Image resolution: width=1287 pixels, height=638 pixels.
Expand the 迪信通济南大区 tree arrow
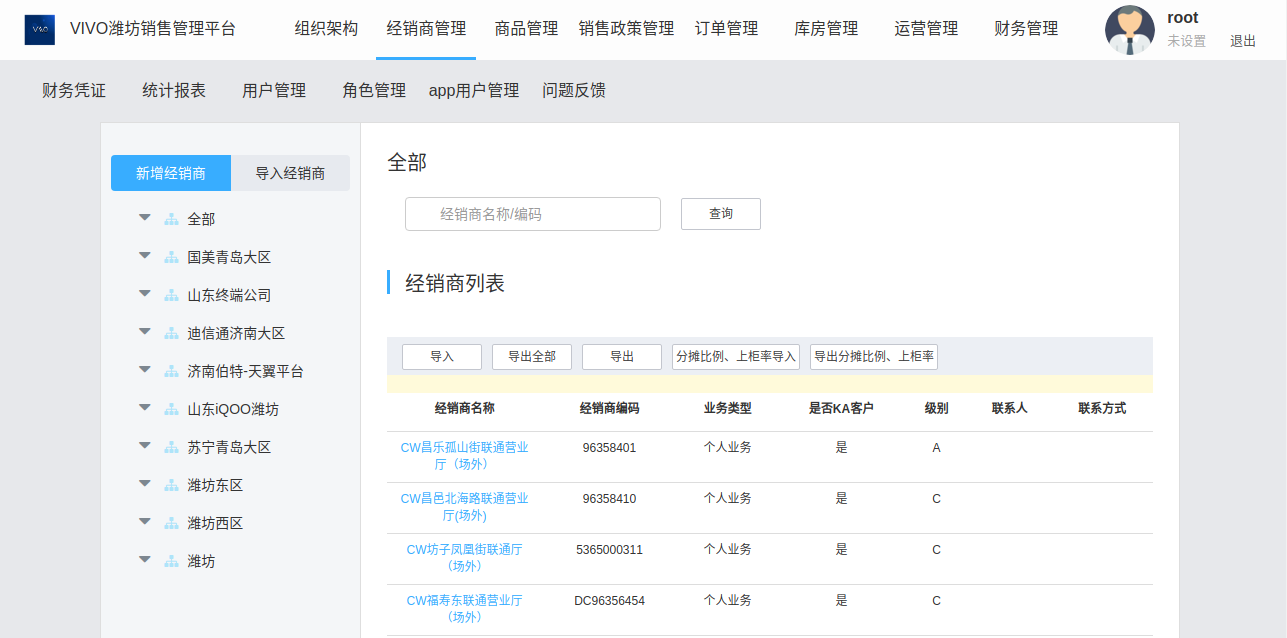point(145,331)
